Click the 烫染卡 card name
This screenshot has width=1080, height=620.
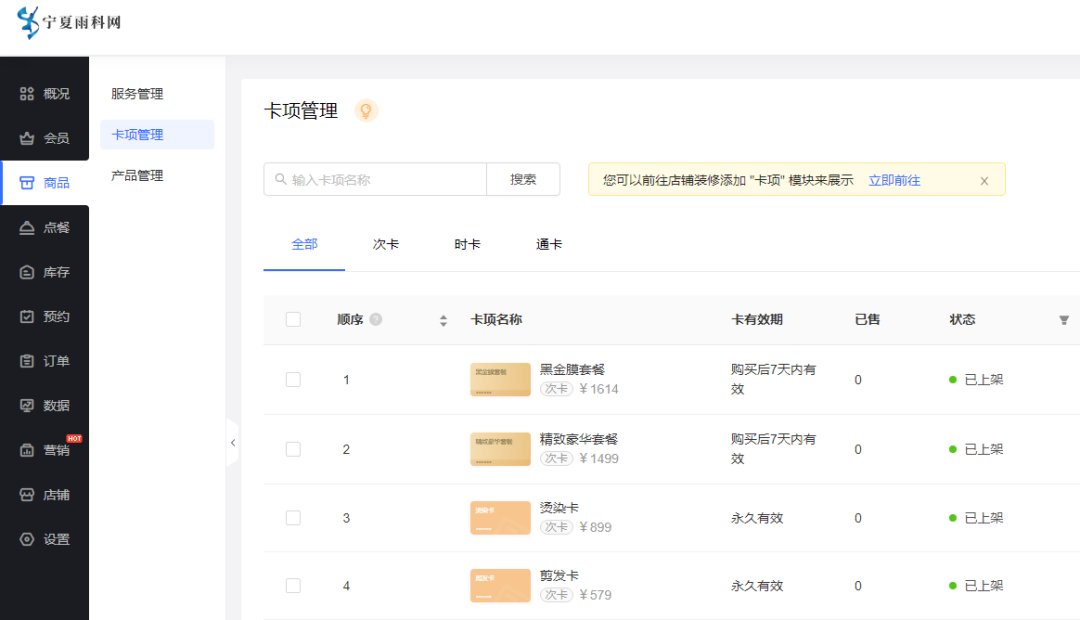point(559,508)
